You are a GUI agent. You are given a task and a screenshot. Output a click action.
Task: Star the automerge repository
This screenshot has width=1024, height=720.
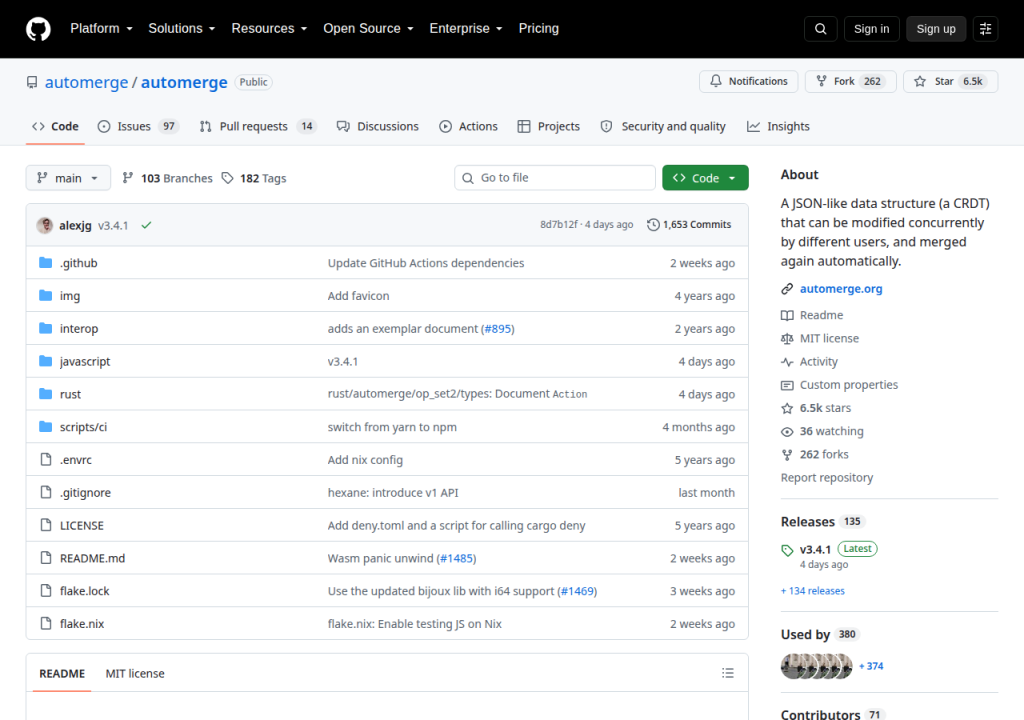coord(950,81)
